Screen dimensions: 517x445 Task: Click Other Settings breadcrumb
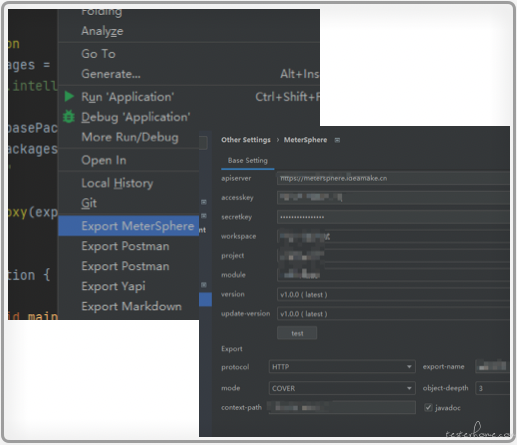pyautogui.click(x=246, y=140)
